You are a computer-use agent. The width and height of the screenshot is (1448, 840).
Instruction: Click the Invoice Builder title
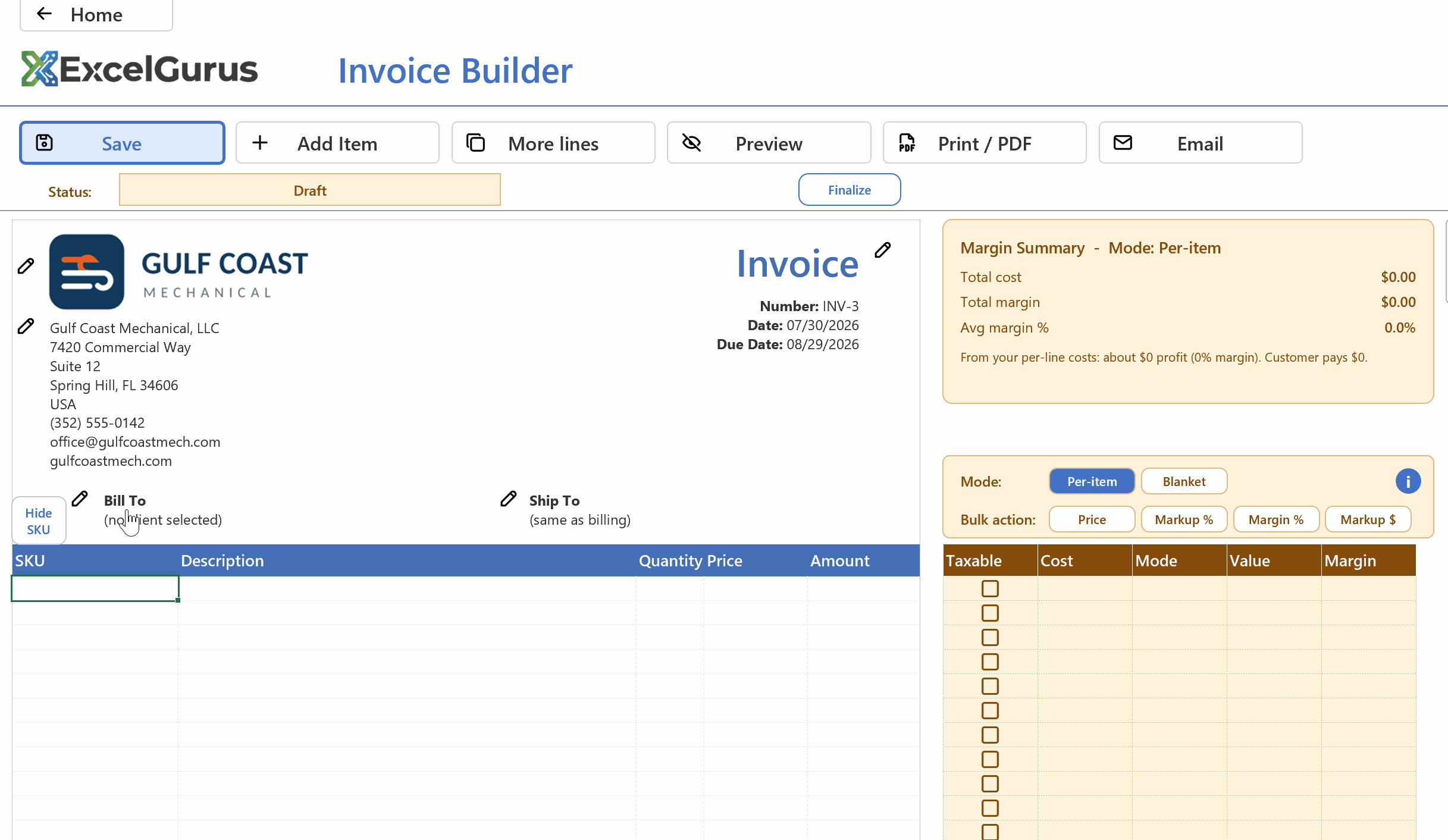(455, 70)
